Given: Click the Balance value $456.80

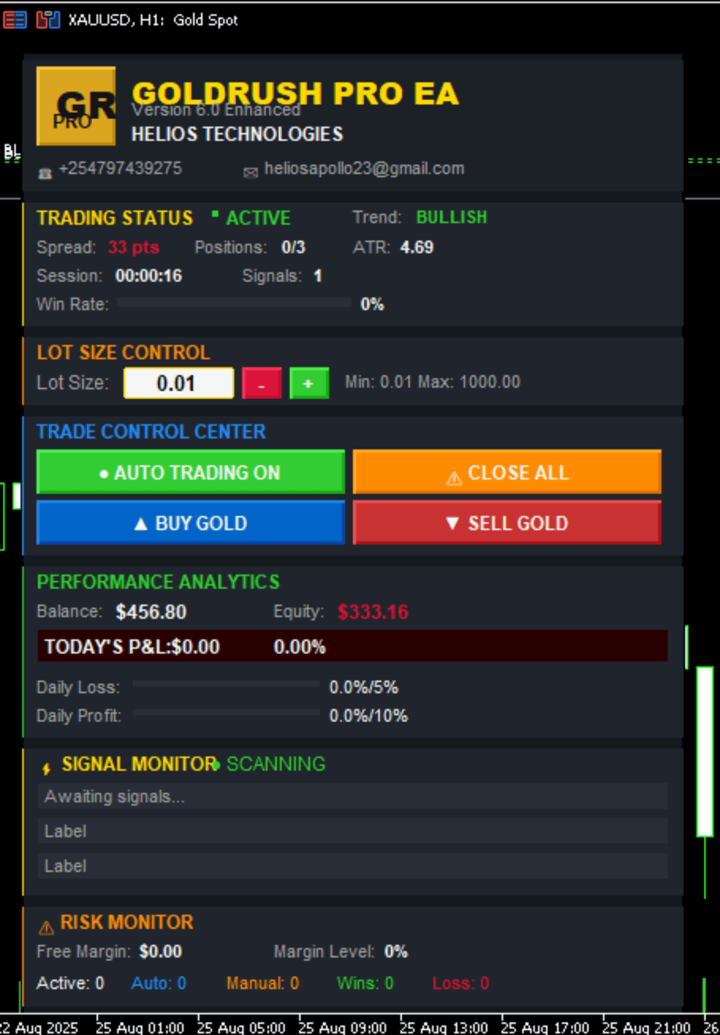Looking at the screenshot, I should click(x=151, y=612).
